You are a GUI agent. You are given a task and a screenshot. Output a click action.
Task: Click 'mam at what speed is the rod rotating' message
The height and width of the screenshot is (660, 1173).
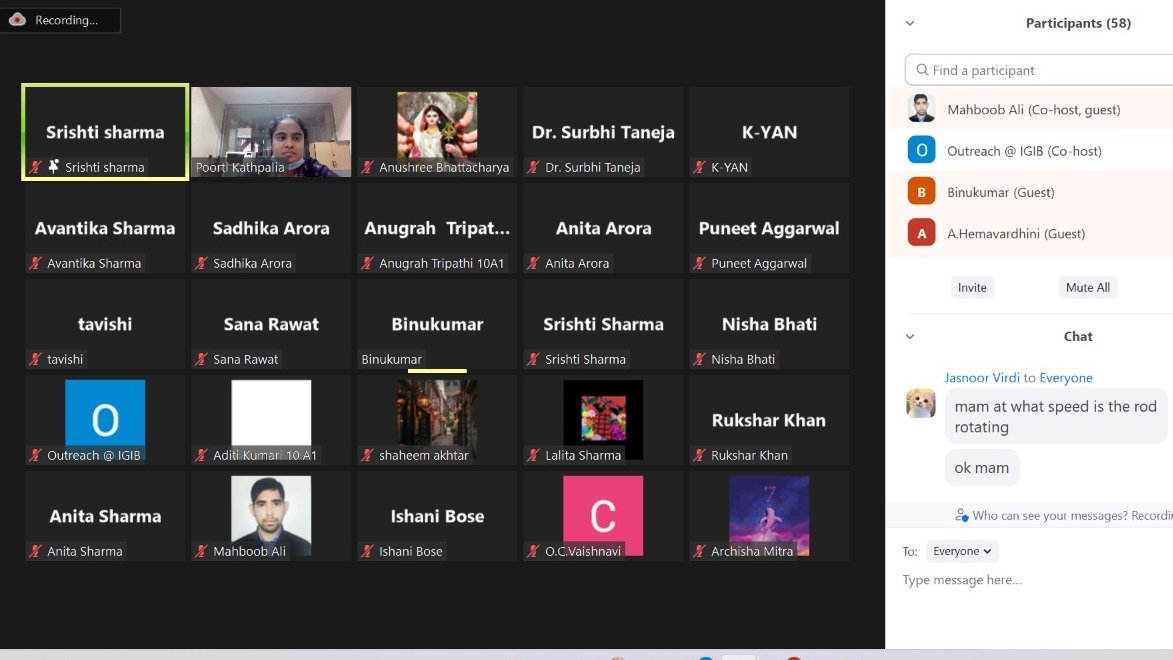coord(1056,417)
